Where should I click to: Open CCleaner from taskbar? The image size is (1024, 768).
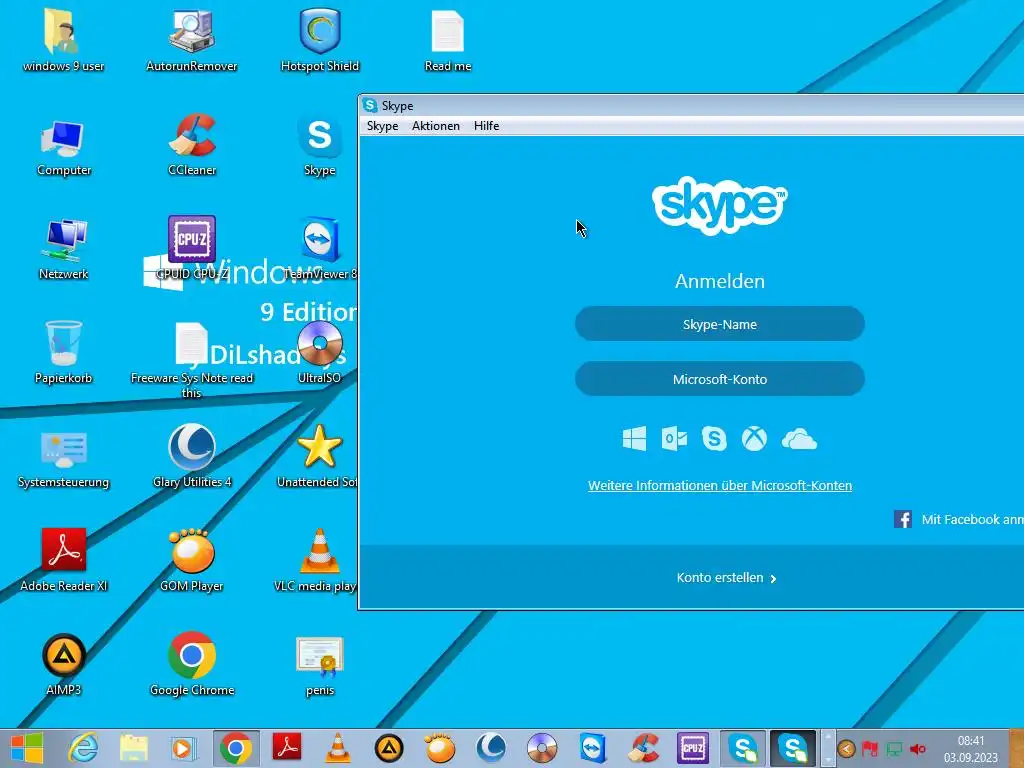tap(644, 748)
